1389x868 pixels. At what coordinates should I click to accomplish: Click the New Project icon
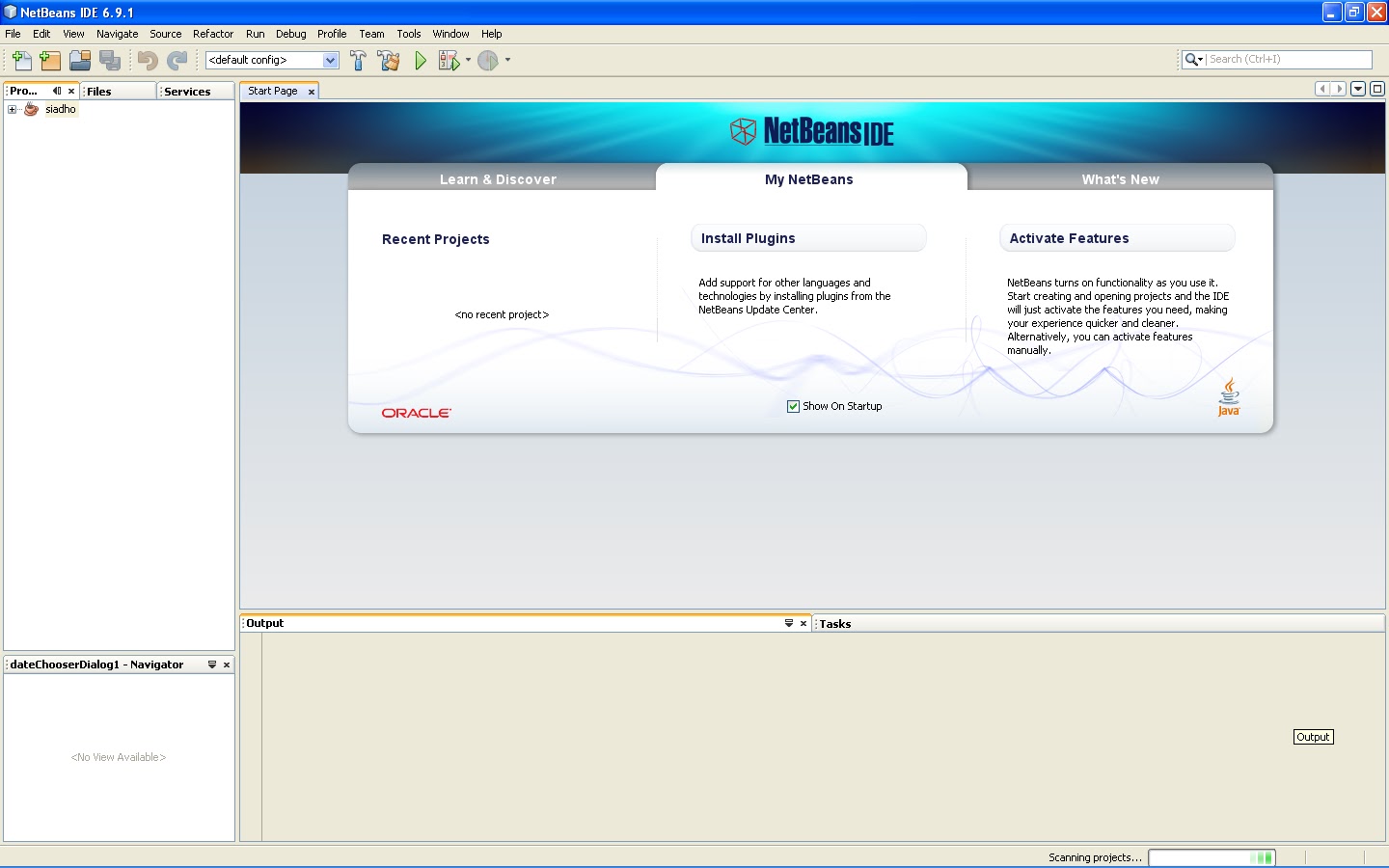click(49, 60)
